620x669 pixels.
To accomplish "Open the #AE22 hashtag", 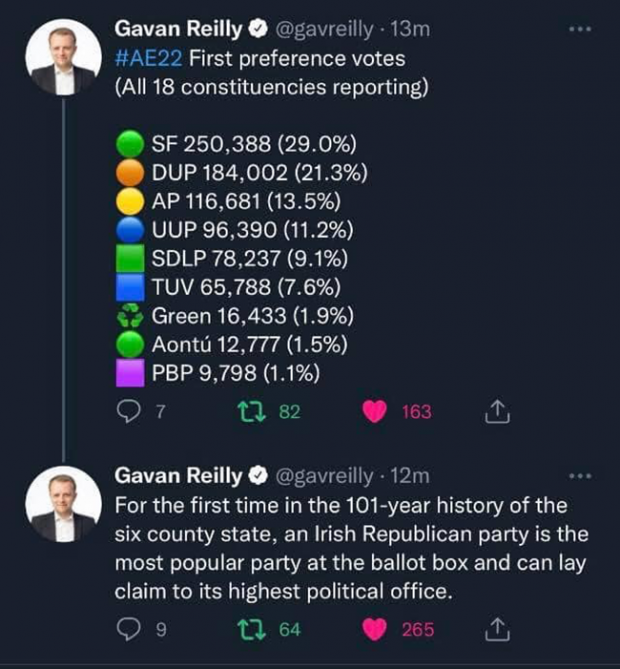I will point(148,58).
